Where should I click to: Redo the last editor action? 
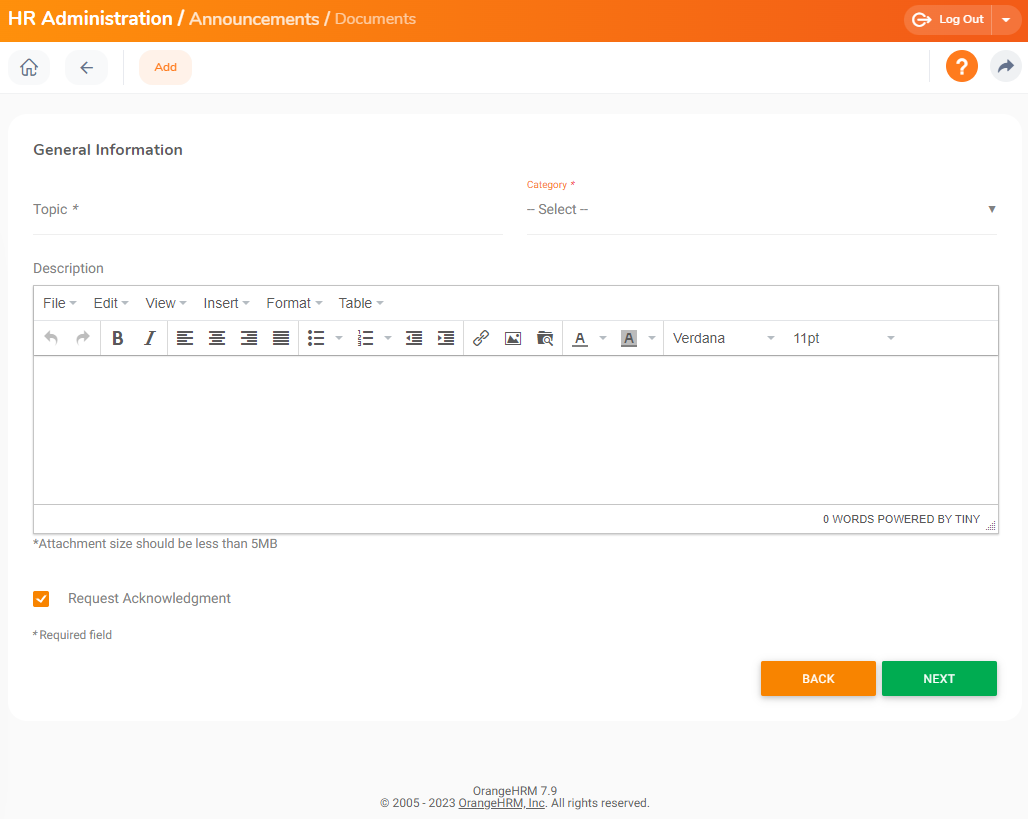coord(83,338)
